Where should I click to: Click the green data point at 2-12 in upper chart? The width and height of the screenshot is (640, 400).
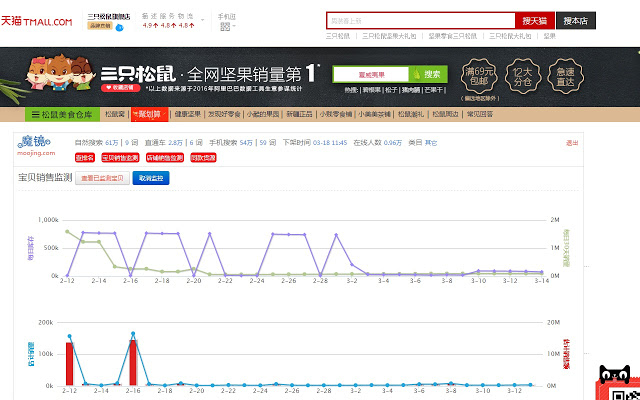(67, 231)
